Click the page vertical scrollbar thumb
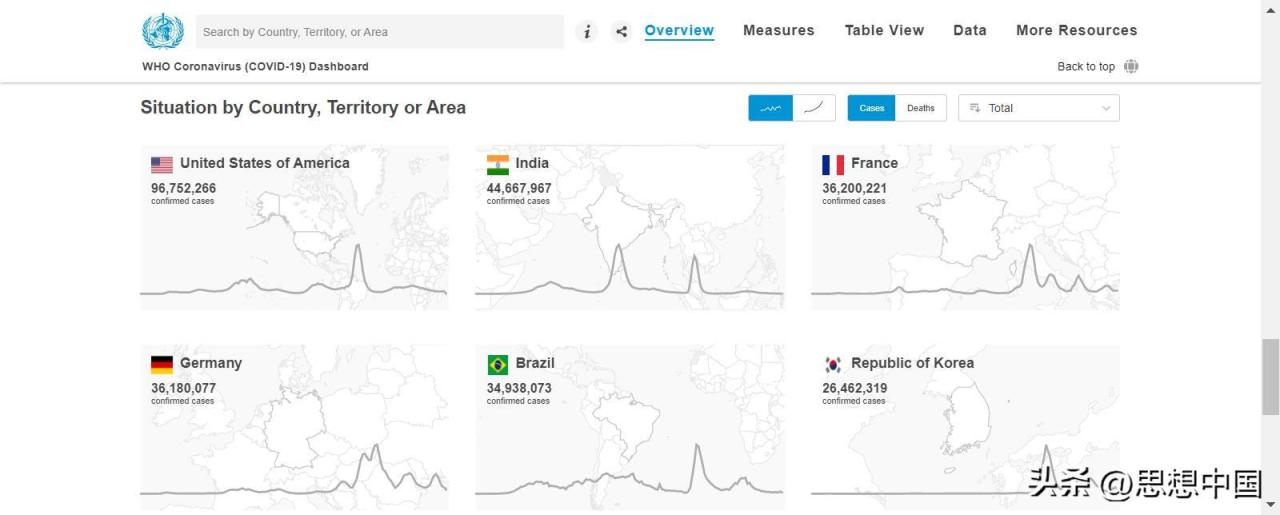Viewport: 1280px width, 515px height. tap(1270, 377)
